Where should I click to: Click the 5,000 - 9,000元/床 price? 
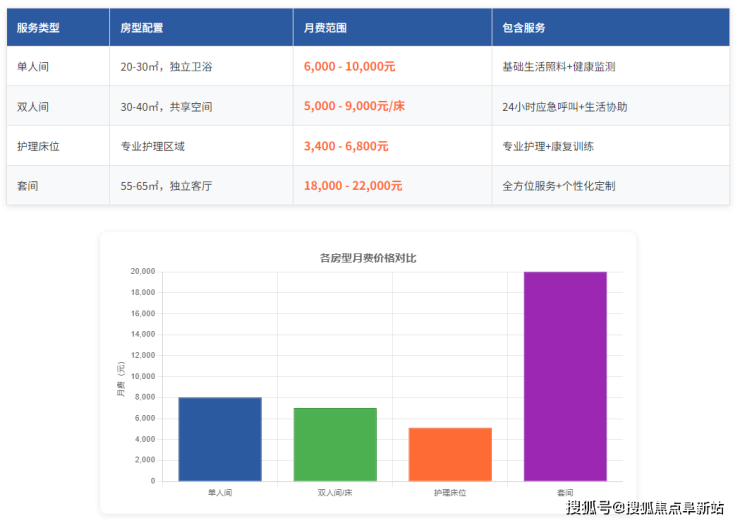354,106
